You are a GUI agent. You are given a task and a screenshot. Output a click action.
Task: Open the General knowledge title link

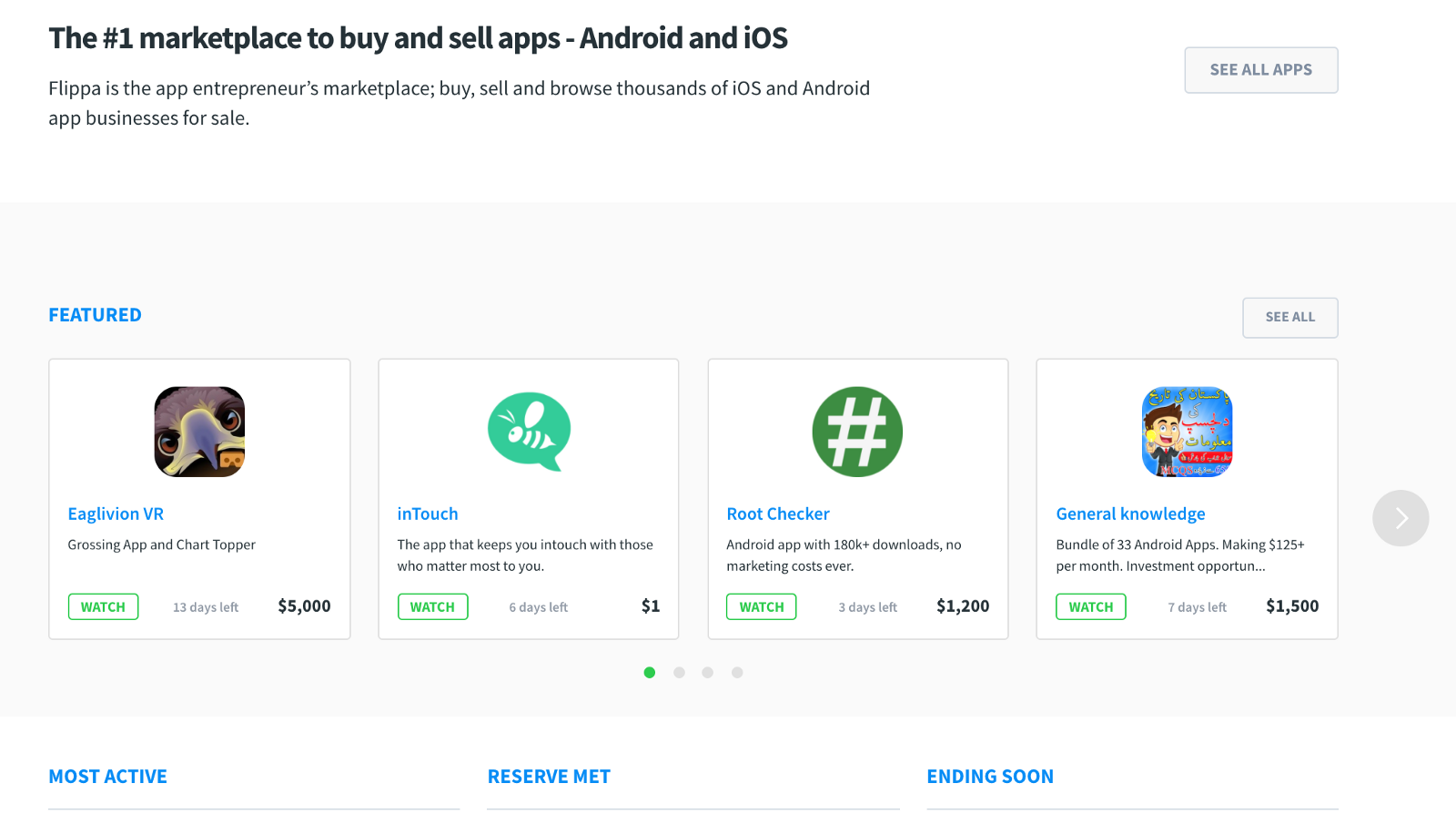pyautogui.click(x=1130, y=514)
